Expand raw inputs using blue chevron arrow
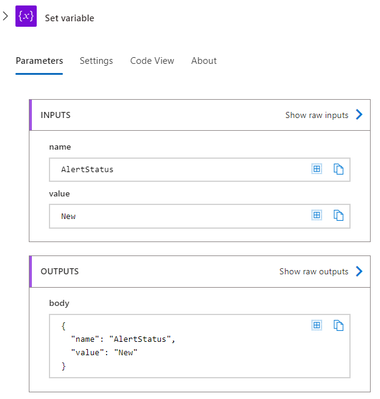 (x=359, y=115)
